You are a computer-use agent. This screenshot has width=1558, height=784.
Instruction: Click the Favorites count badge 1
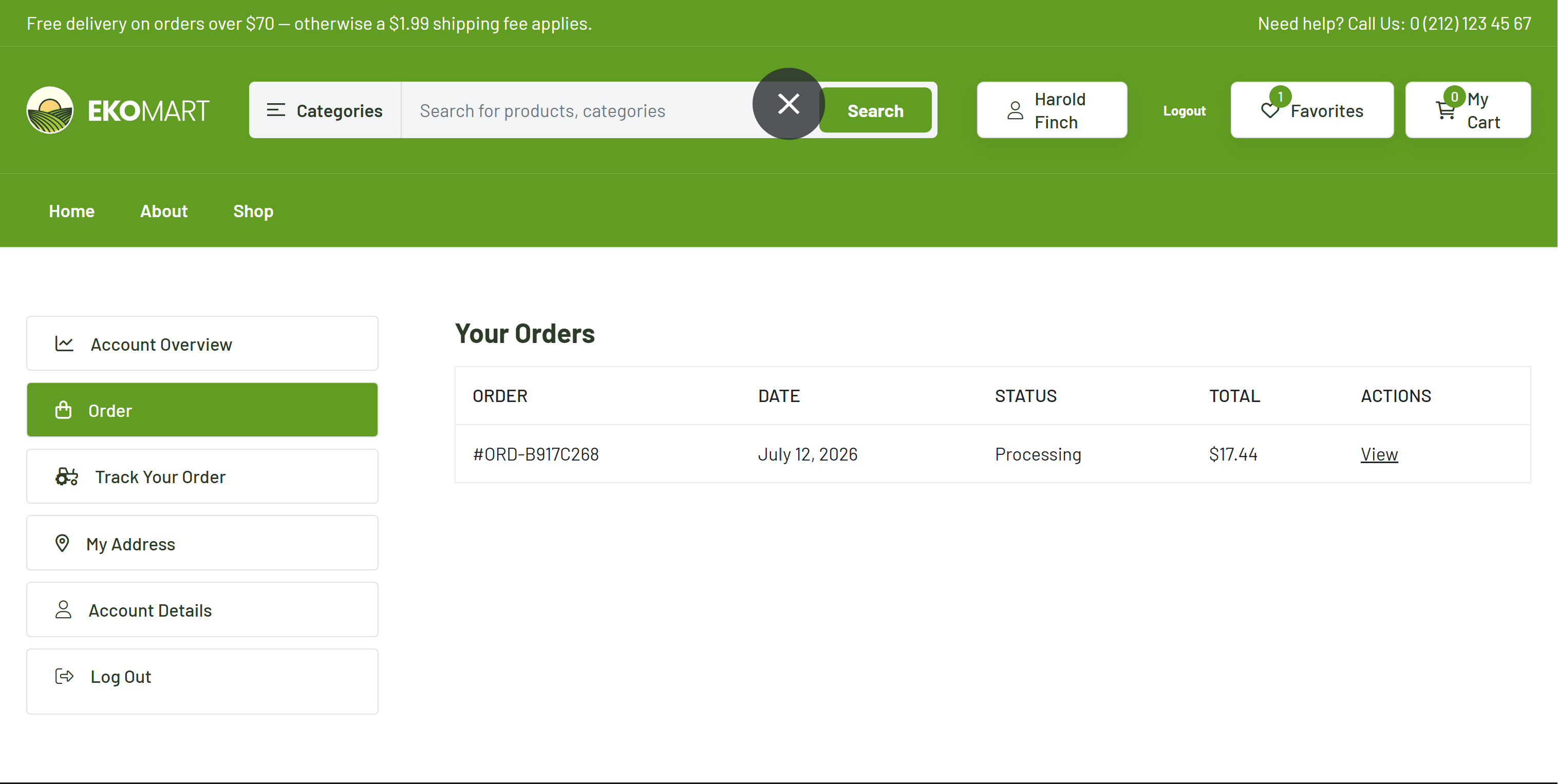1280,96
